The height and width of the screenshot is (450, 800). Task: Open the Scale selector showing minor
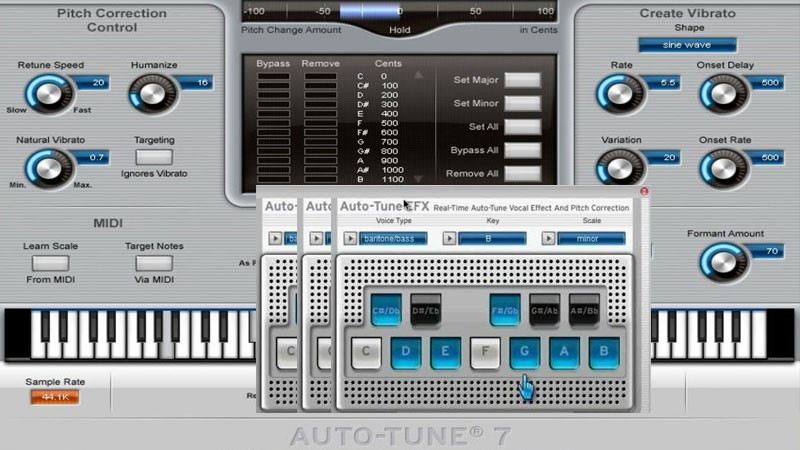coord(591,239)
